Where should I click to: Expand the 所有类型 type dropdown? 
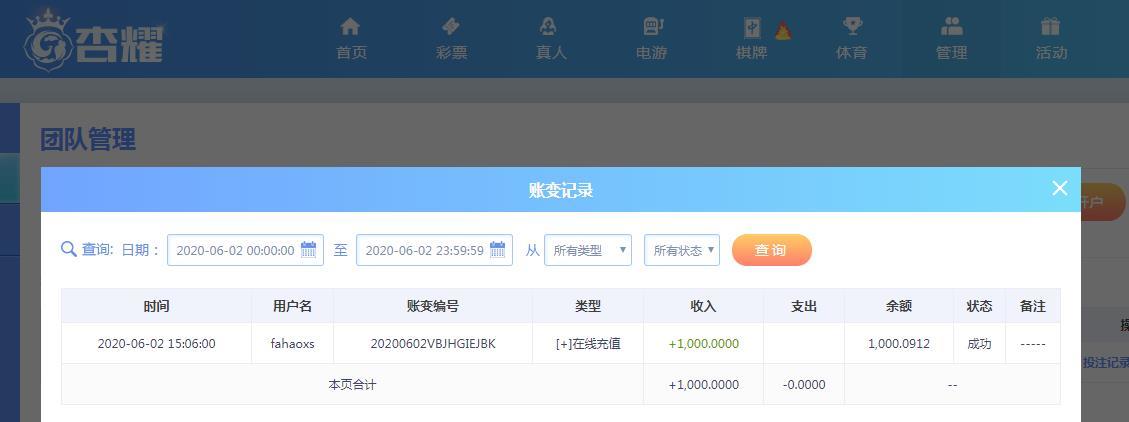click(588, 250)
